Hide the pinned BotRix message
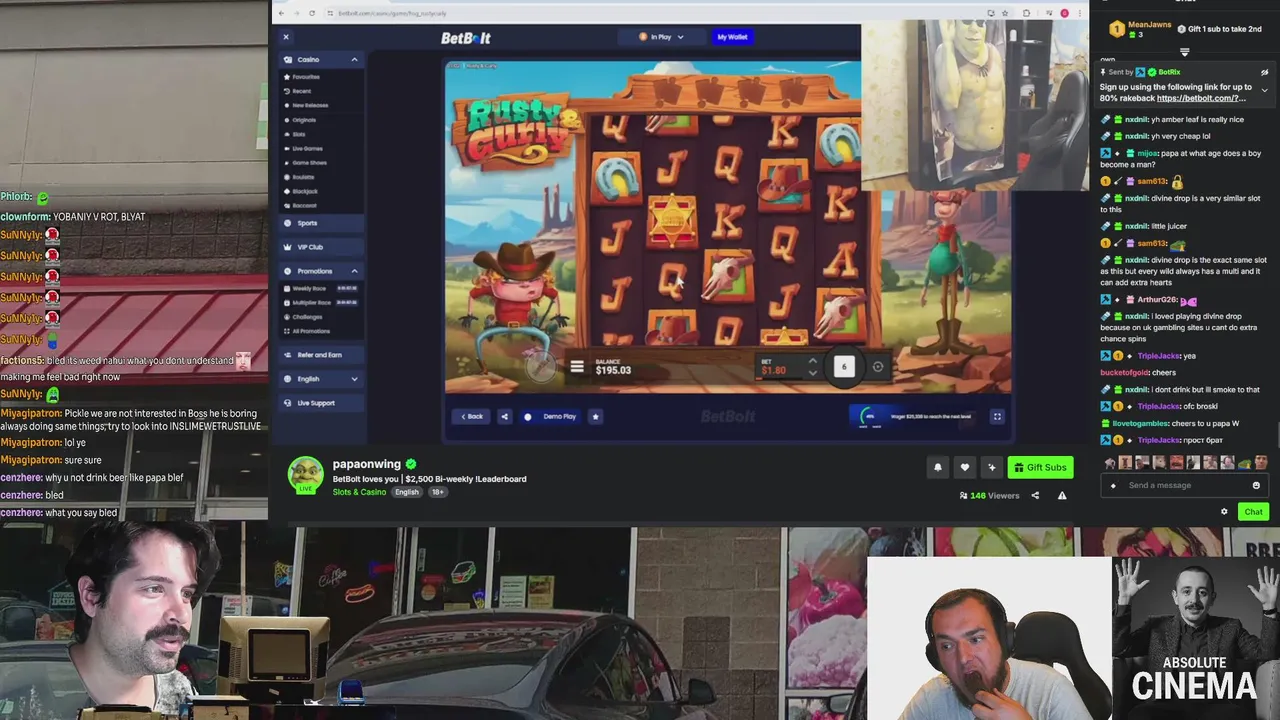 click(1264, 73)
